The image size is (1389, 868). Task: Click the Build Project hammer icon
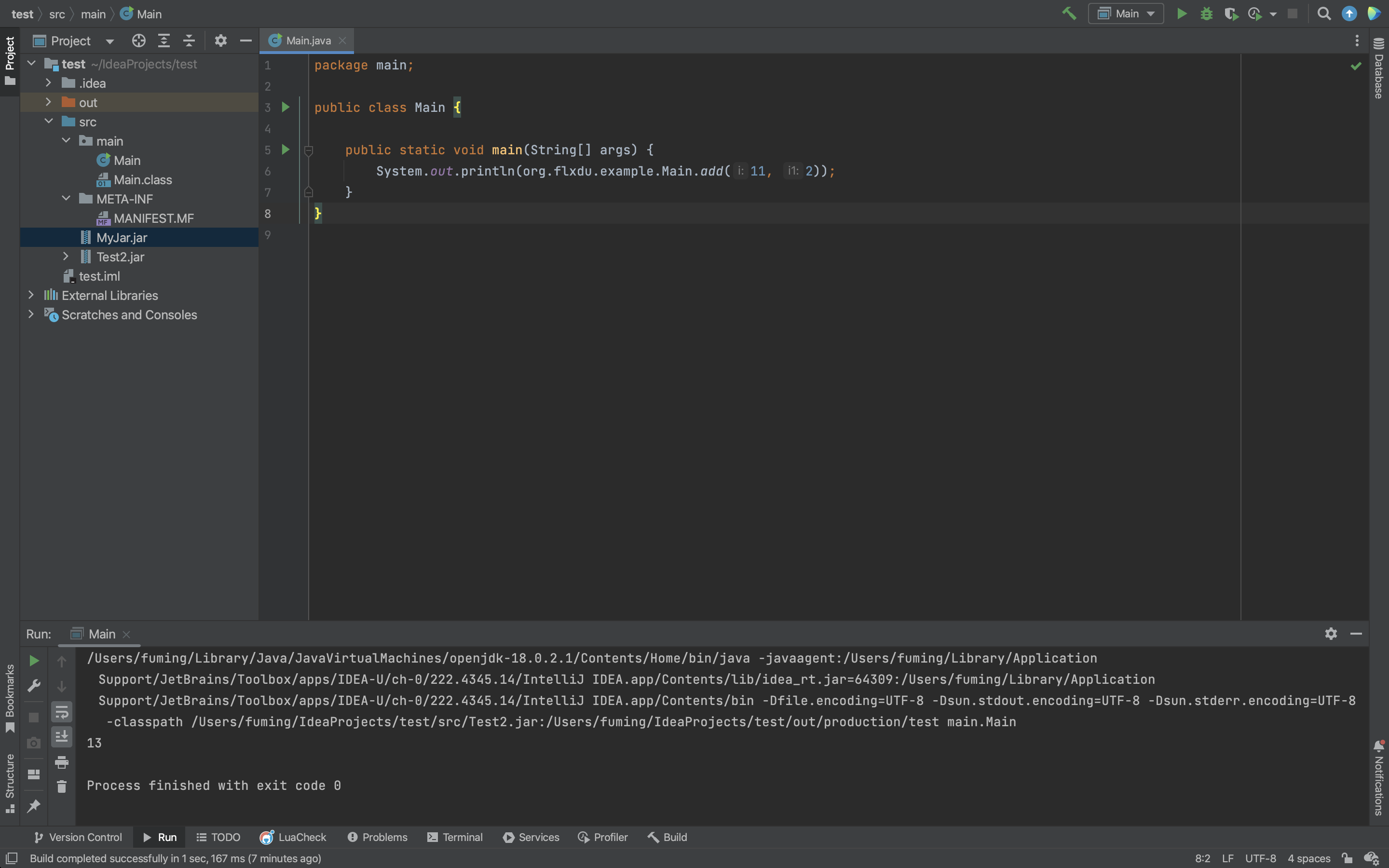pyautogui.click(x=1069, y=13)
